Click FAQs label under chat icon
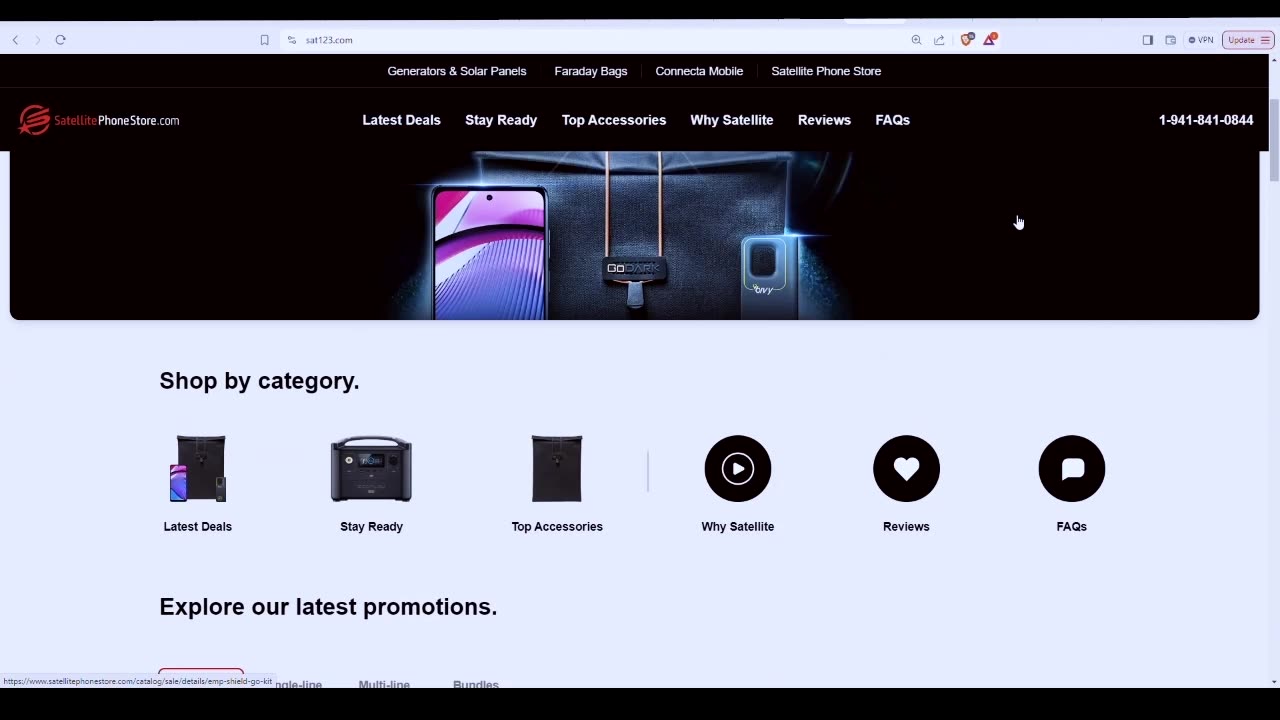1280x720 pixels. click(x=1072, y=526)
